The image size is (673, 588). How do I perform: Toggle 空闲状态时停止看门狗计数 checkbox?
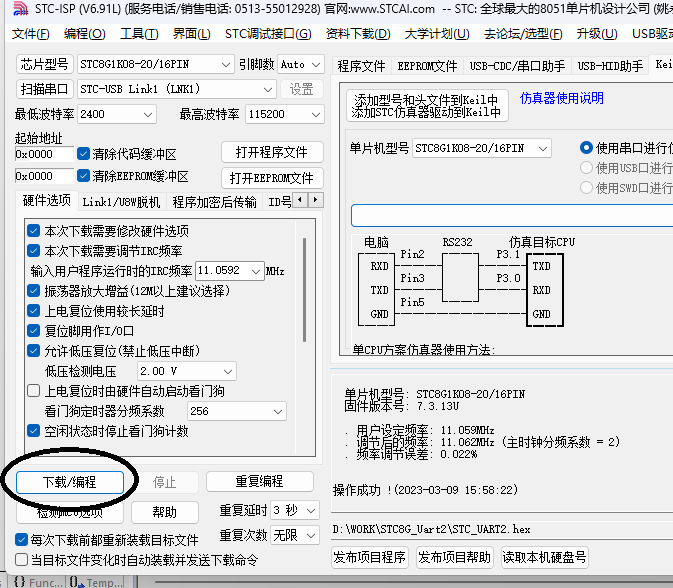[x=33, y=430]
